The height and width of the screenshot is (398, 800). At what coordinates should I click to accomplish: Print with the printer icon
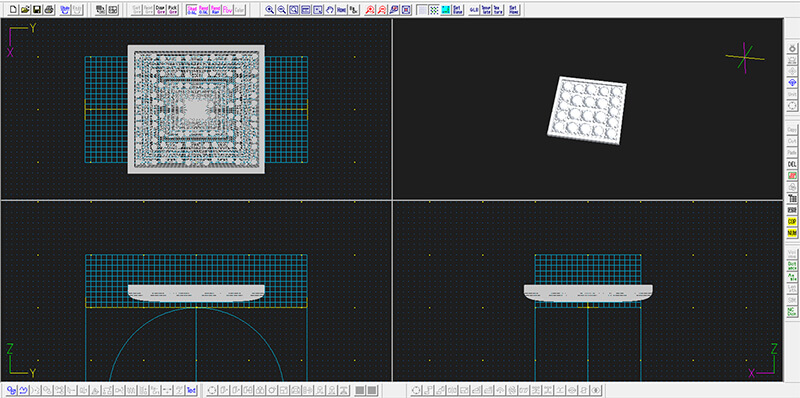[49, 9]
